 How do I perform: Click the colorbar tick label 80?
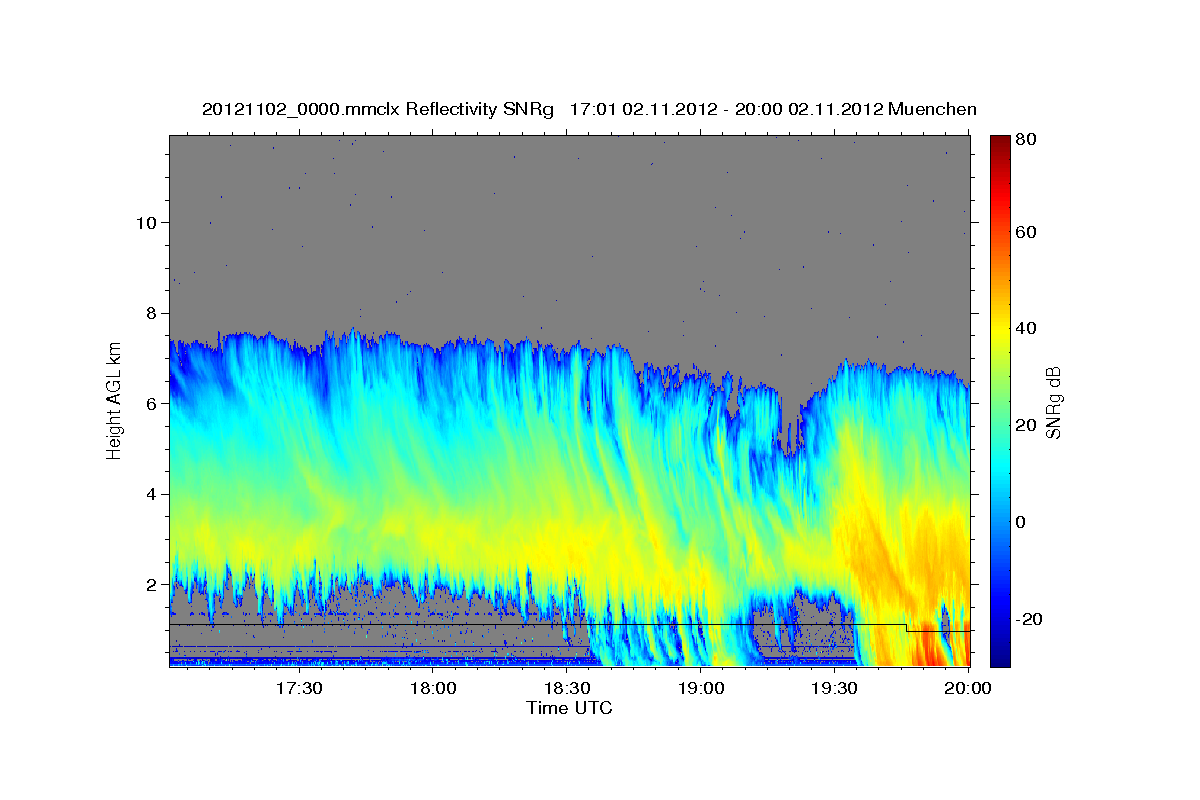(x=1028, y=140)
